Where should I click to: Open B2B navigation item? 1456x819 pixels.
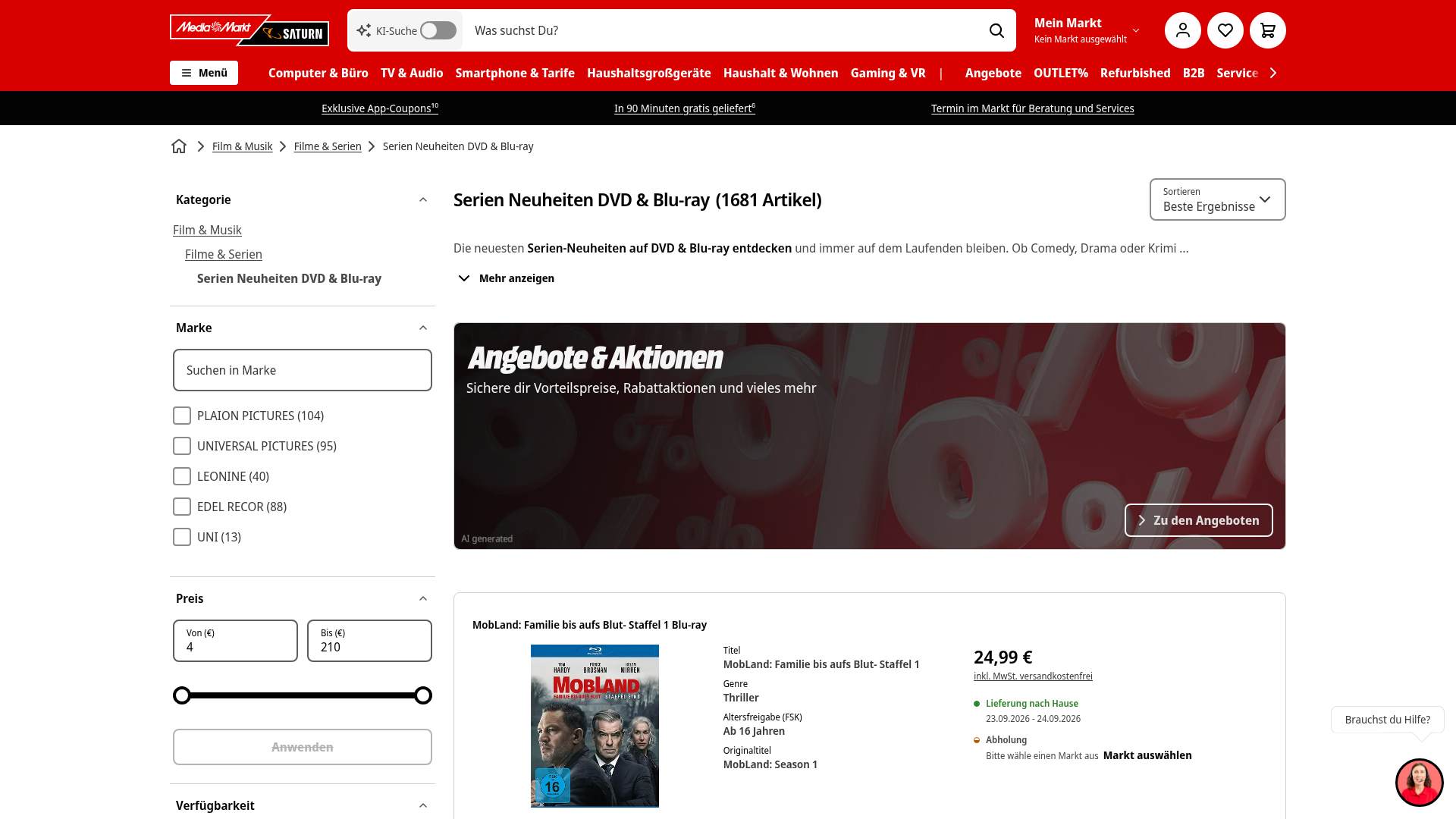pyautogui.click(x=1194, y=73)
